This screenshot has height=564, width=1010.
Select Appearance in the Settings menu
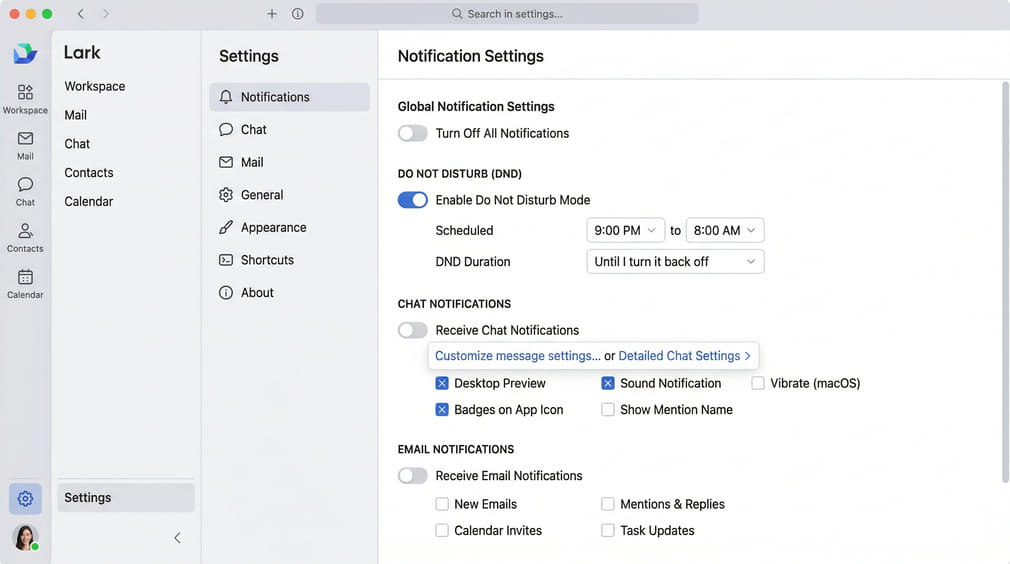273,227
